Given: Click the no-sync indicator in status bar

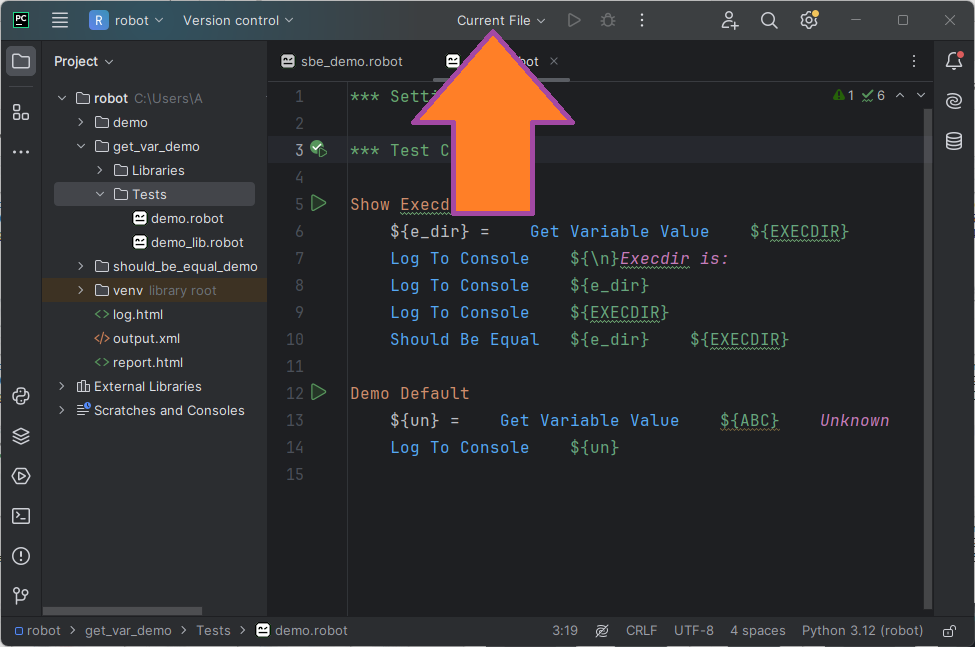Looking at the screenshot, I should coord(601,631).
